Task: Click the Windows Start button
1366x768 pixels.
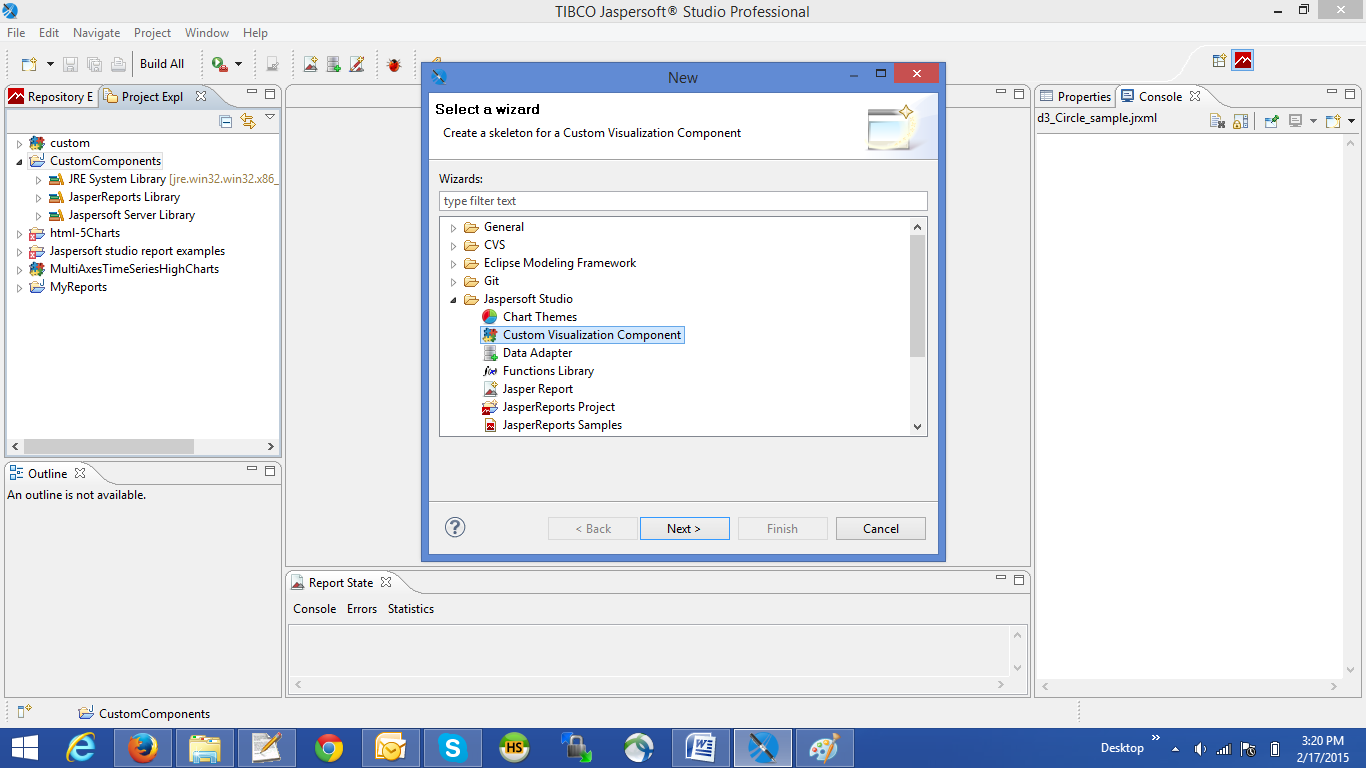Action: 25,748
